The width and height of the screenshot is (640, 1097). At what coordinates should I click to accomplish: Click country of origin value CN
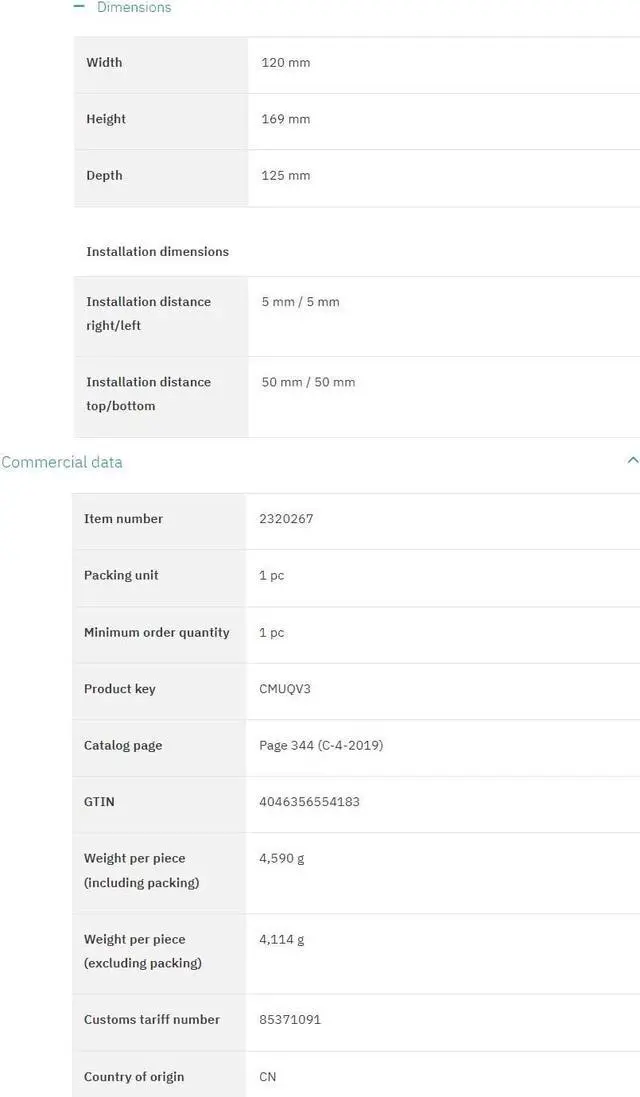pyautogui.click(x=268, y=1077)
